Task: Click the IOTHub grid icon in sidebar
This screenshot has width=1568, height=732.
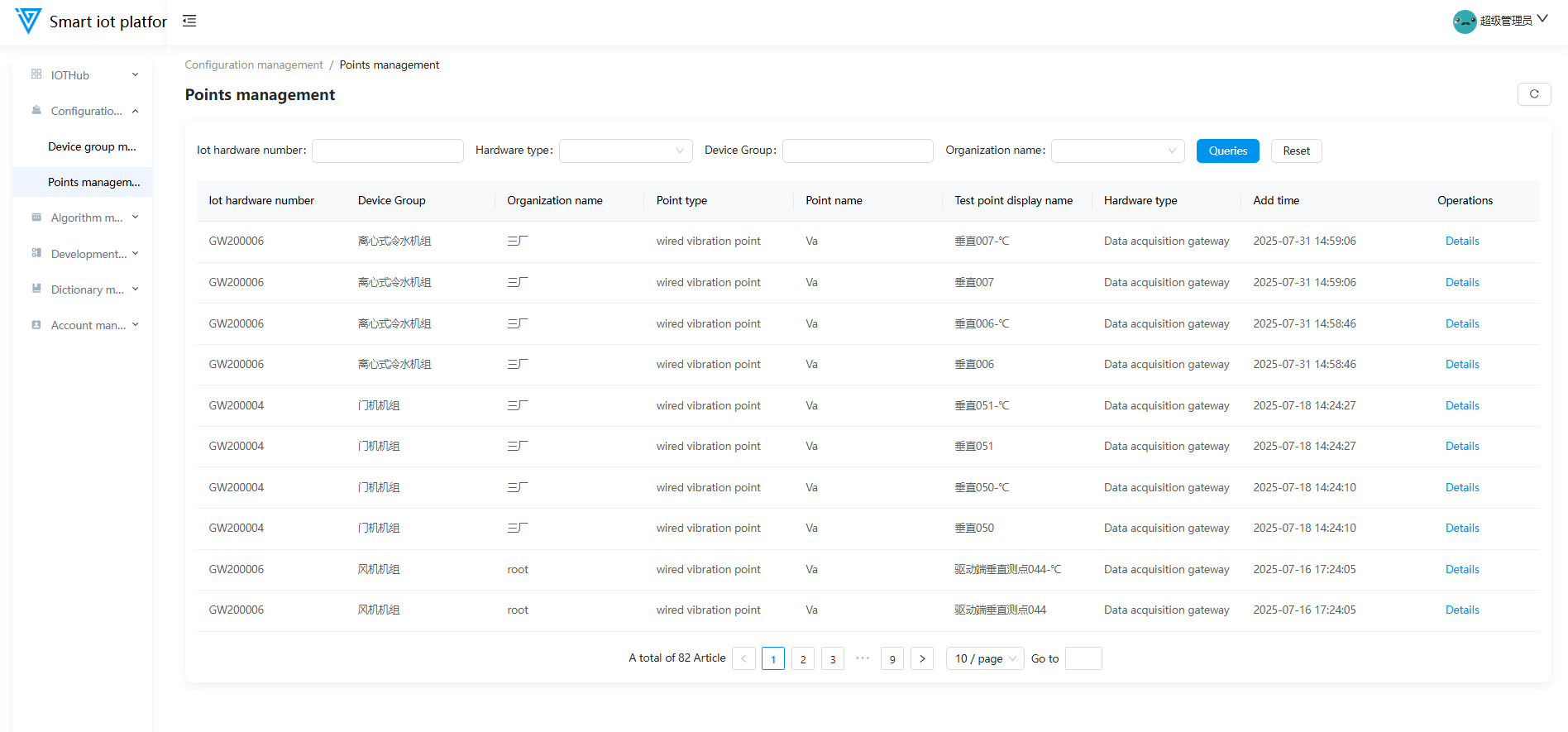Action: (36, 74)
